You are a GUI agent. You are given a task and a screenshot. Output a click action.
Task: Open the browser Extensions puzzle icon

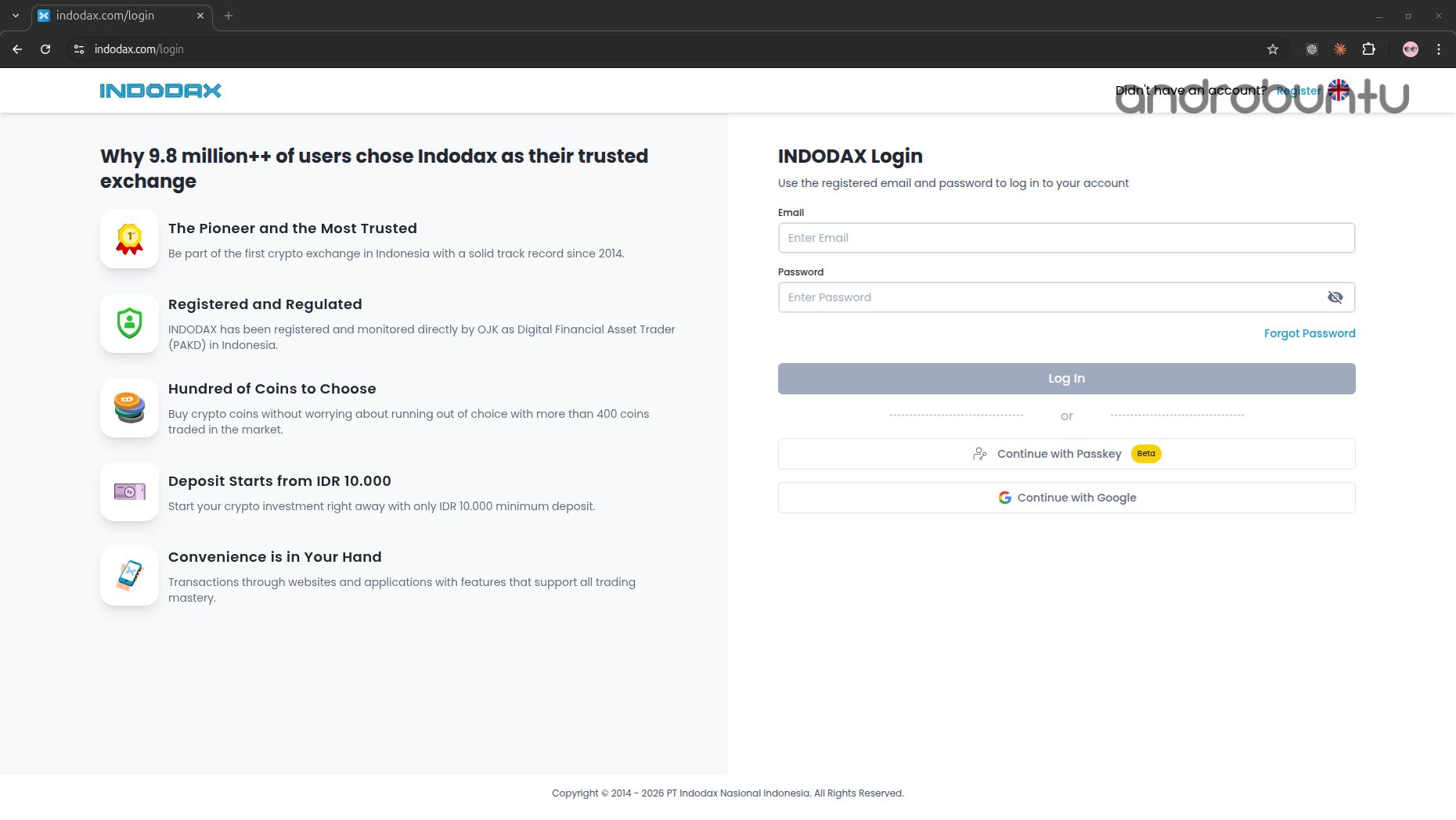pyautogui.click(x=1368, y=49)
